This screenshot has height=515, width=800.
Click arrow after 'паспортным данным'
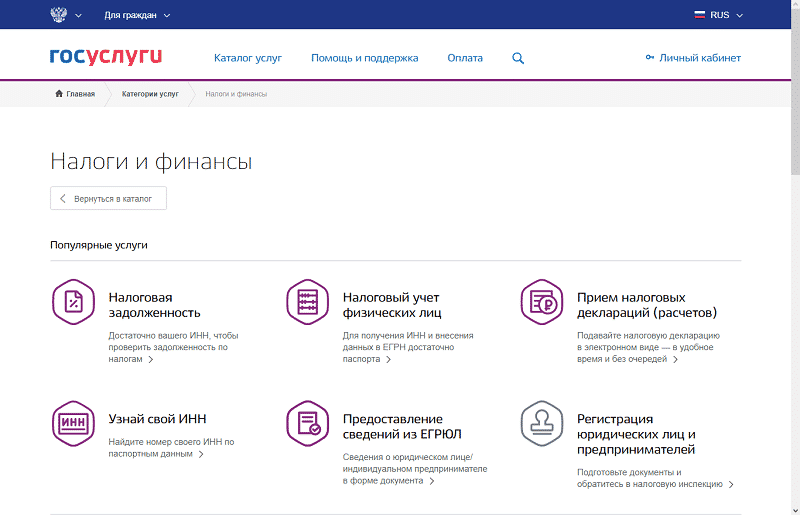(x=201, y=454)
